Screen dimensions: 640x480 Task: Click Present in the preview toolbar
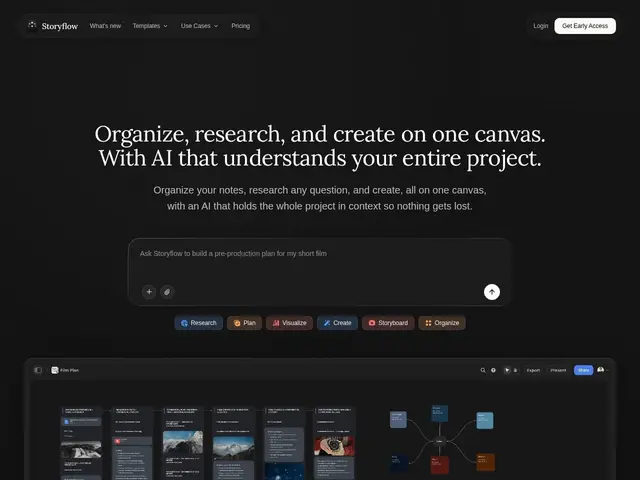click(558, 370)
